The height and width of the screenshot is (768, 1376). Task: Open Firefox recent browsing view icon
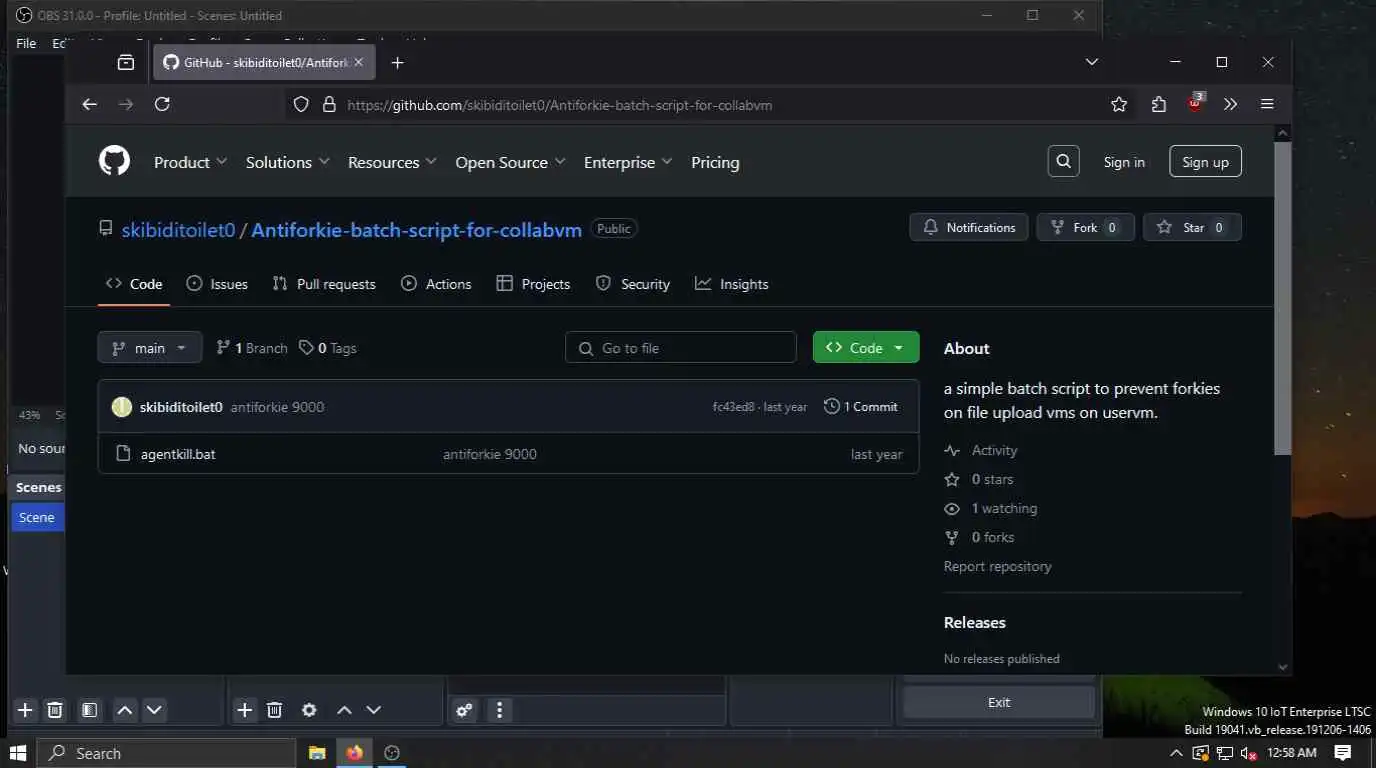(x=125, y=62)
